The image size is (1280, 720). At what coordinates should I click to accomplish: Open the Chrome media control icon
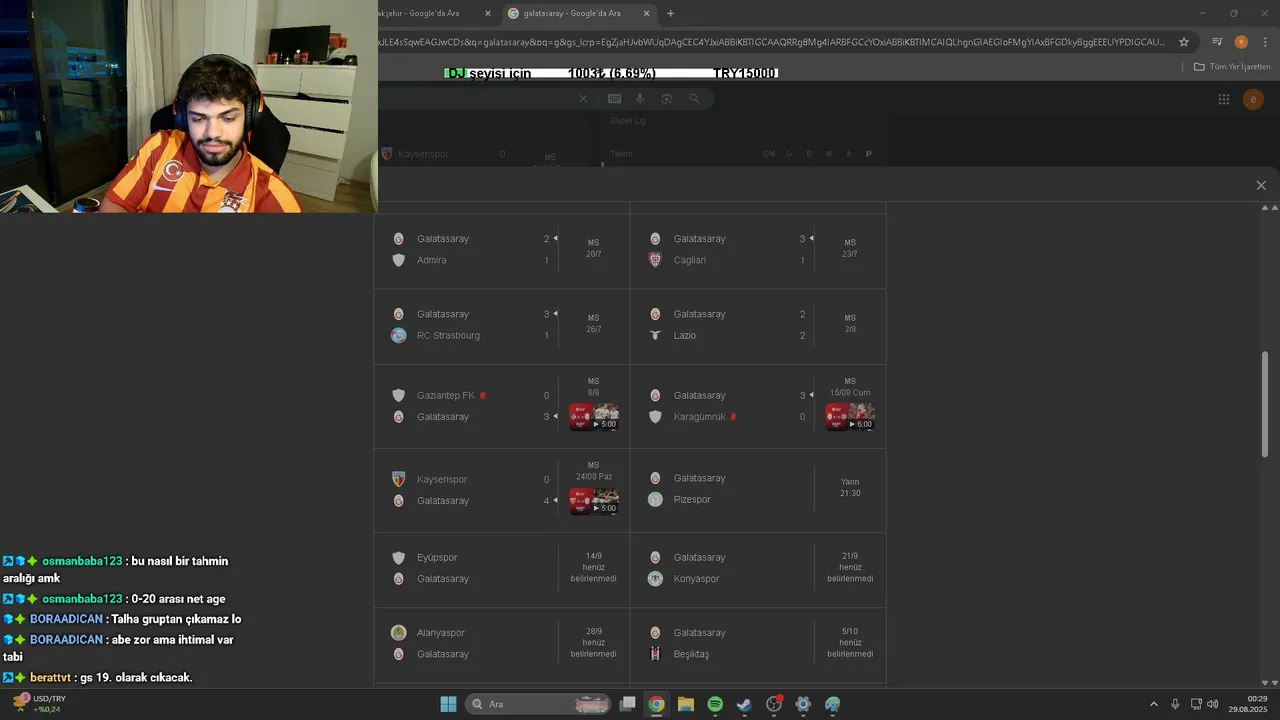[x=1217, y=42]
